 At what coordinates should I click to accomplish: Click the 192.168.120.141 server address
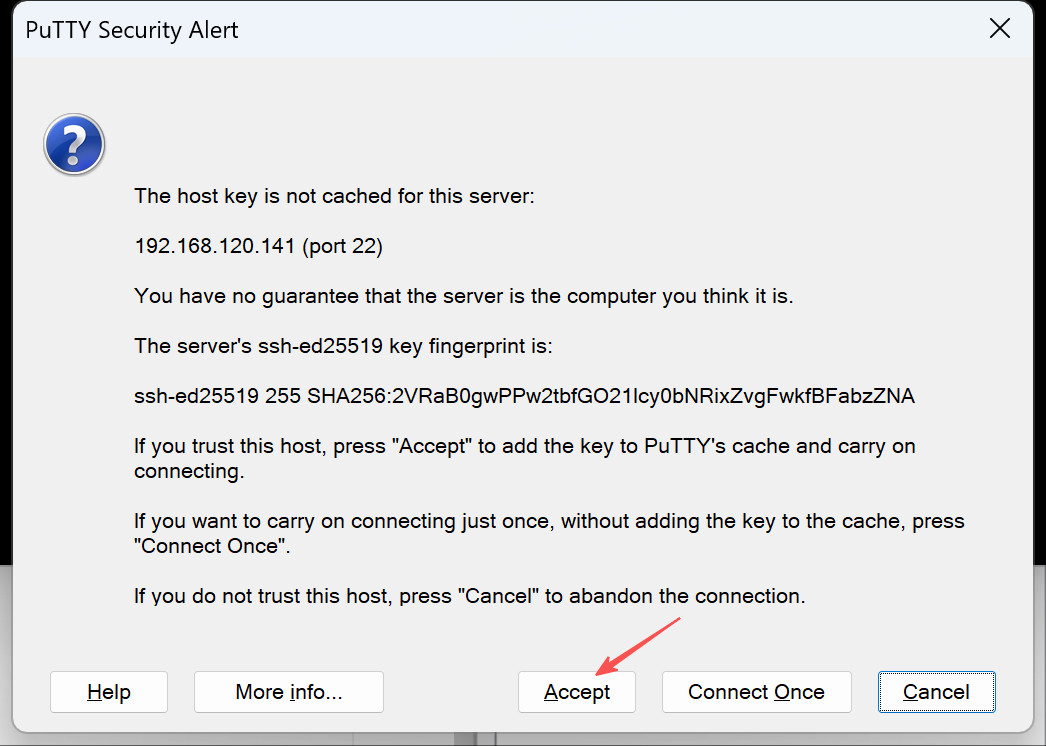(x=216, y=246)
